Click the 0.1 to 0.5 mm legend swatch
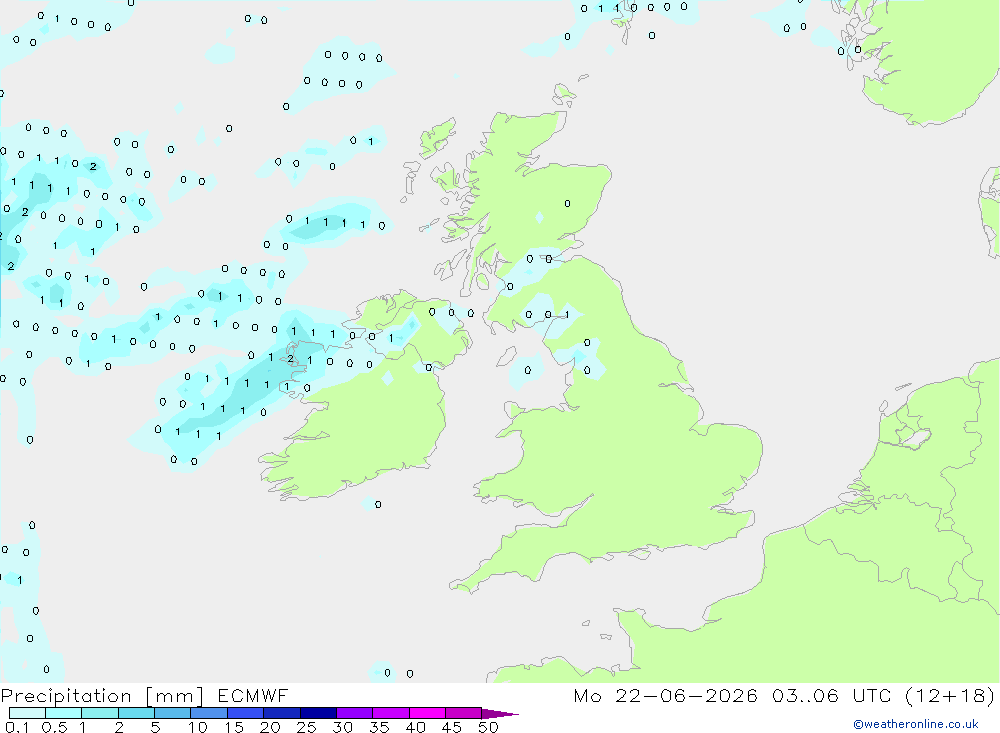Viewport: 1000px width, 733px height. [x=27, y=713]
